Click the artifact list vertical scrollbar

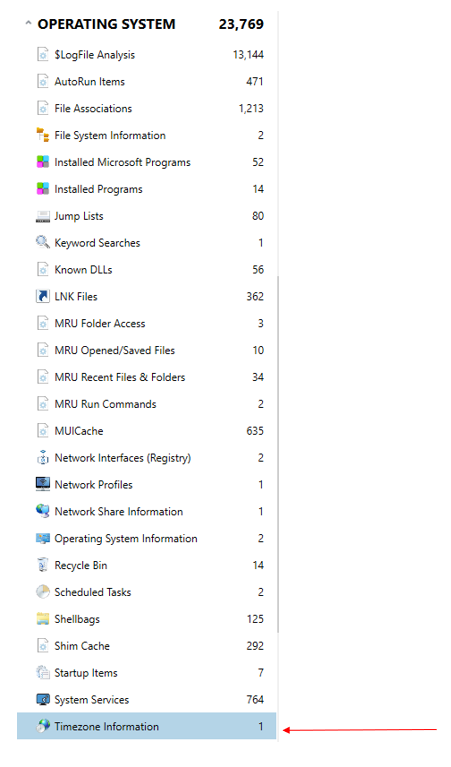click(278, 454)
